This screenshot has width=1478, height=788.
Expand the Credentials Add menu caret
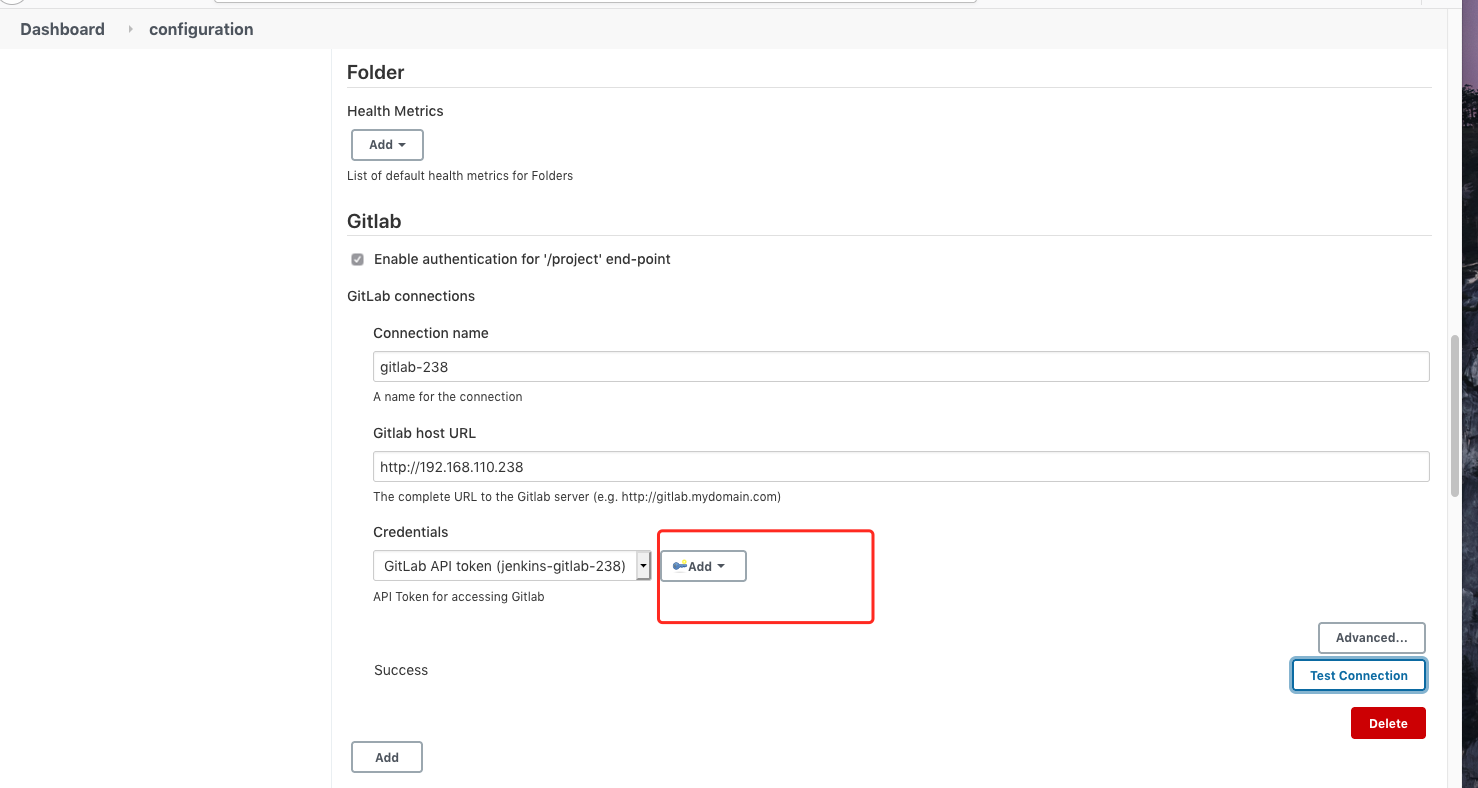[x=721, y=567]
